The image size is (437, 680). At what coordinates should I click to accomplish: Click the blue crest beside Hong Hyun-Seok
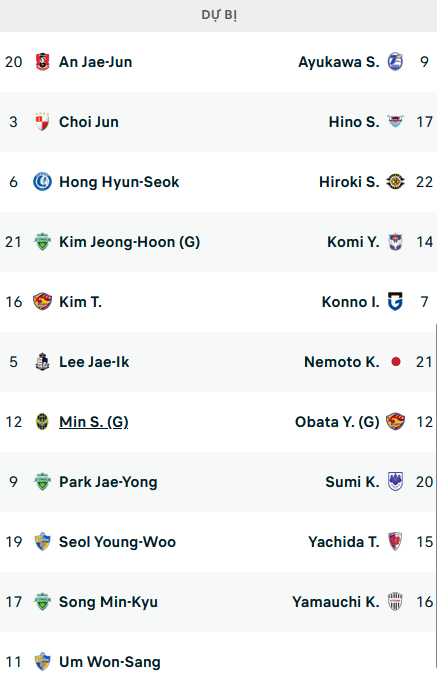coord(42,182)
